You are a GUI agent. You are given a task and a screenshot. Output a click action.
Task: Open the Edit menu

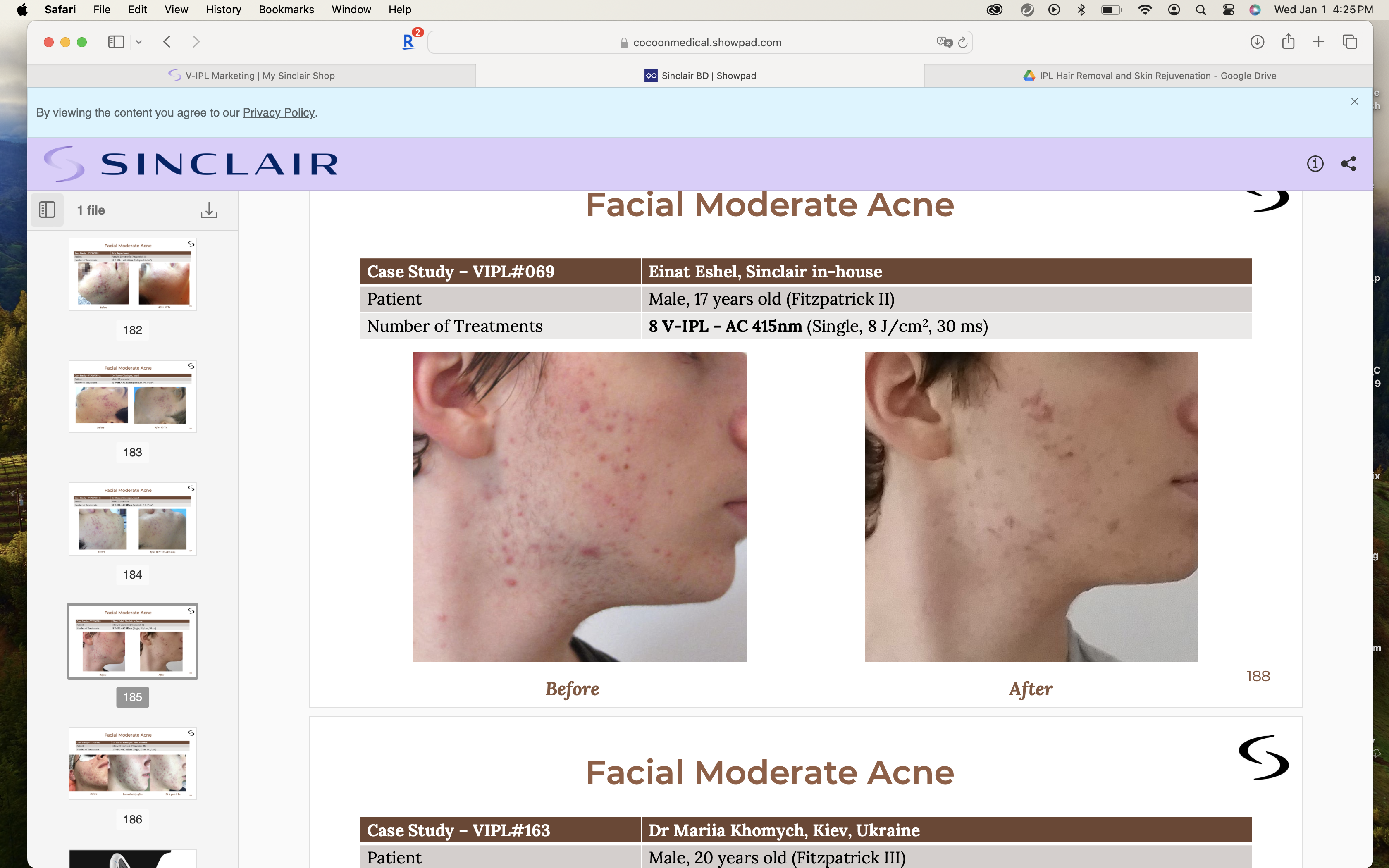pyautogui.click(x=137, y=10)
